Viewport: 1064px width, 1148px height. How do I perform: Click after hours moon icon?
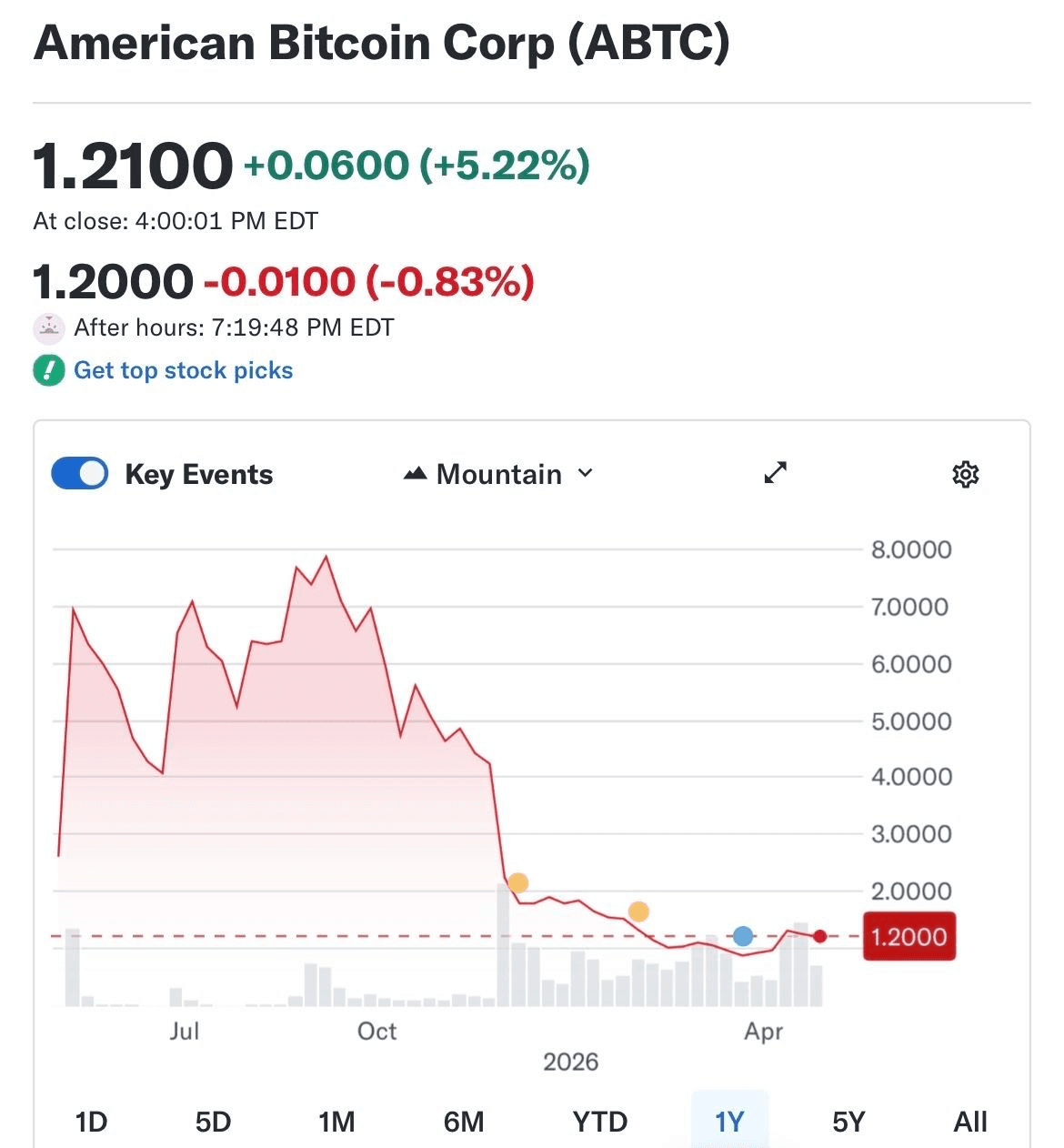(49, 327)
